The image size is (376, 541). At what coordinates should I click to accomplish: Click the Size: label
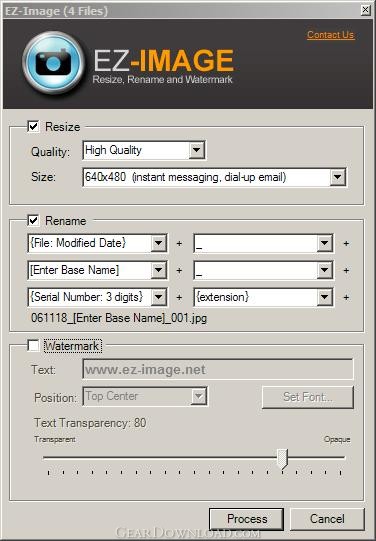[43, 177]
